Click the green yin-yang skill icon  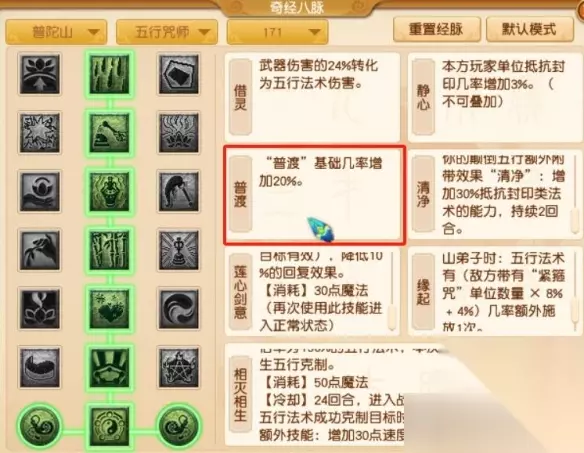[x=110, y=427]
